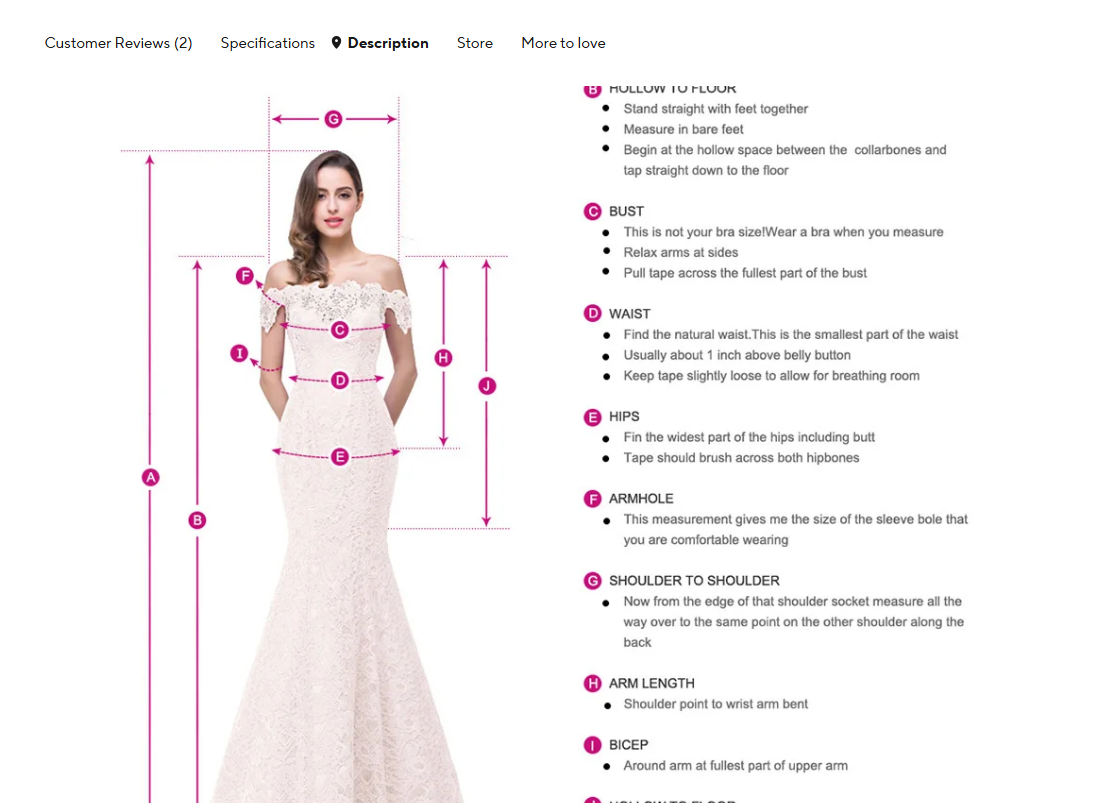Image resolution: width=1093 pixels, height=803 pixels.
Task: Open the Store tab
Action: 475,43
